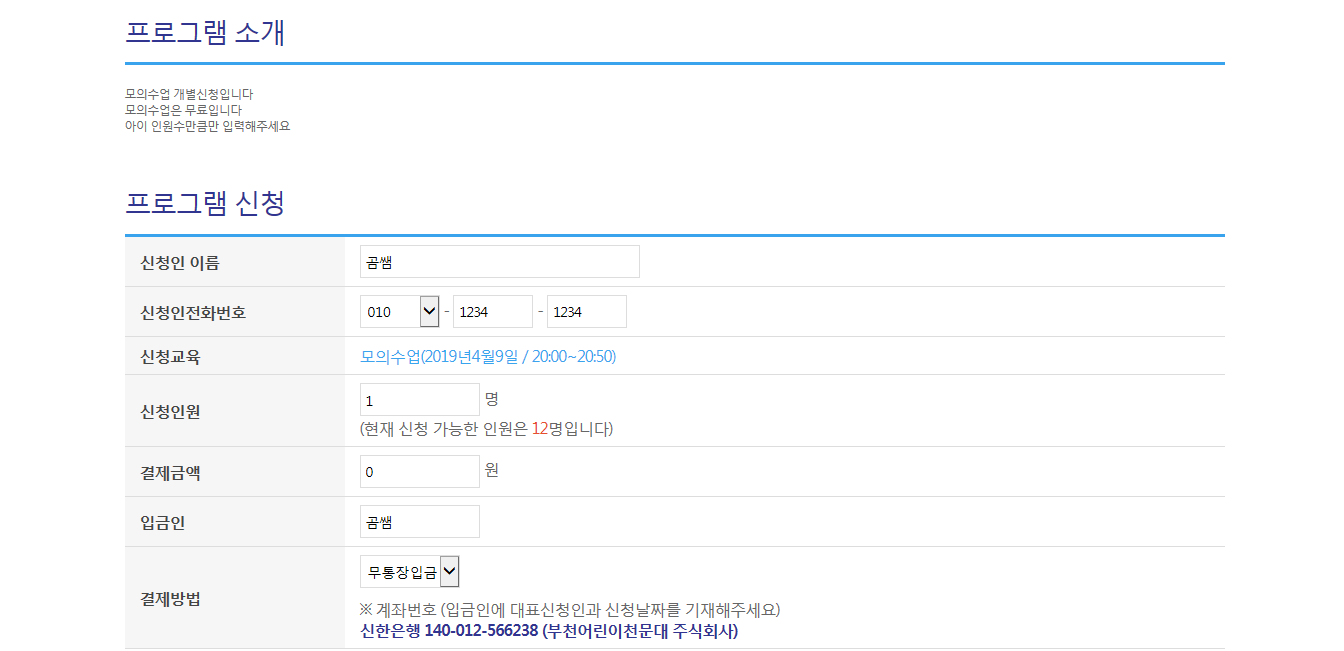This screenshot has width=1344, height=651.
Task: Open the 모의수업 2019년4월9일 link
Action: pos(488,356)
